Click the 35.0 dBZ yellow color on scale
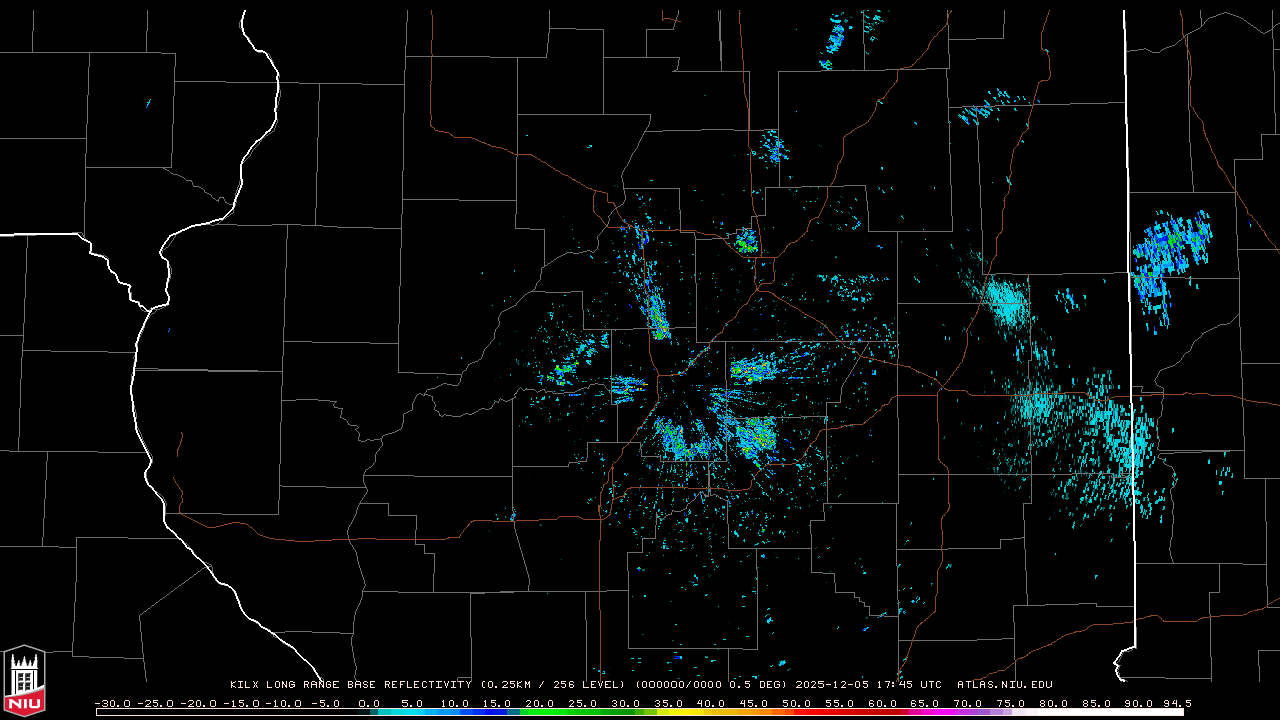The image size is (1280, 720). tap(668, 712)
